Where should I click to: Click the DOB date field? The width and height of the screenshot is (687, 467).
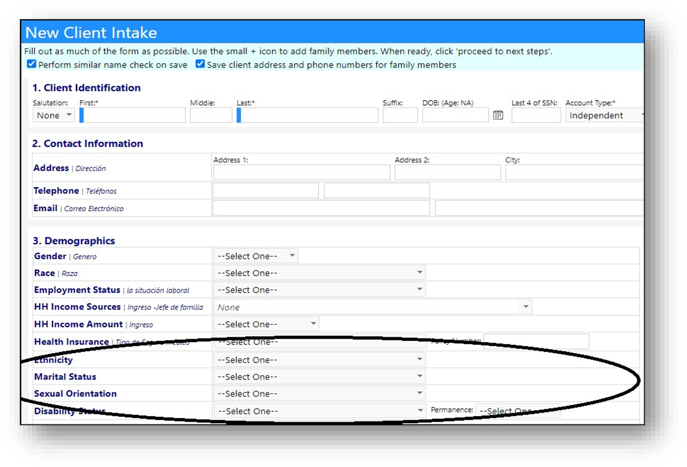pyautogui.click(x=455, y=115)
